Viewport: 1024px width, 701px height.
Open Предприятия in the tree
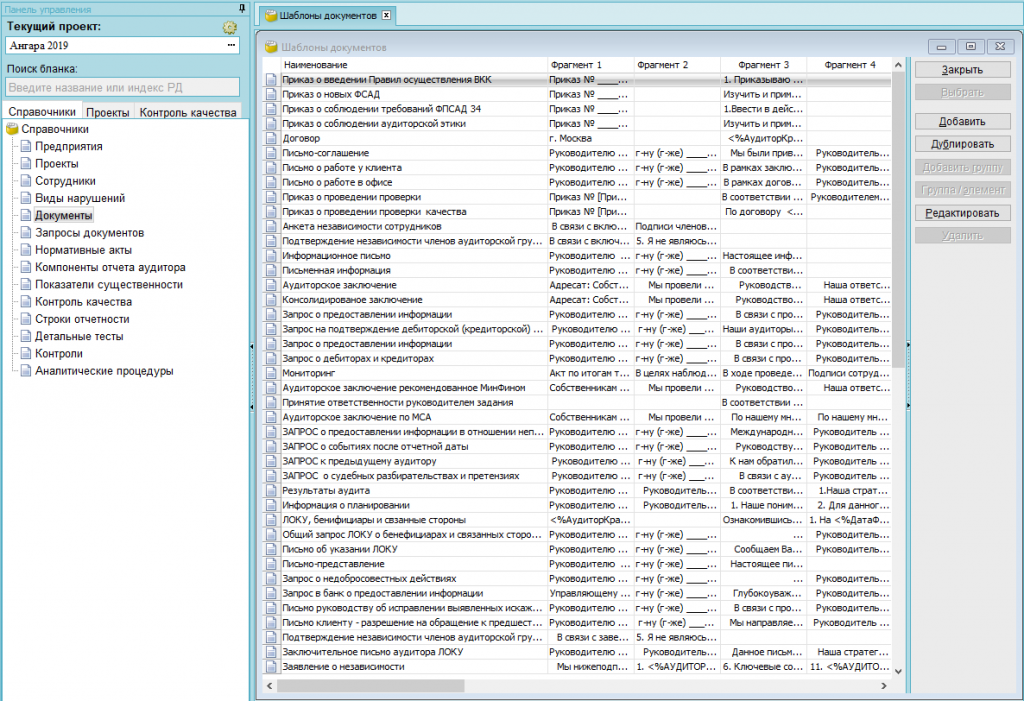(x=69, y=146)
